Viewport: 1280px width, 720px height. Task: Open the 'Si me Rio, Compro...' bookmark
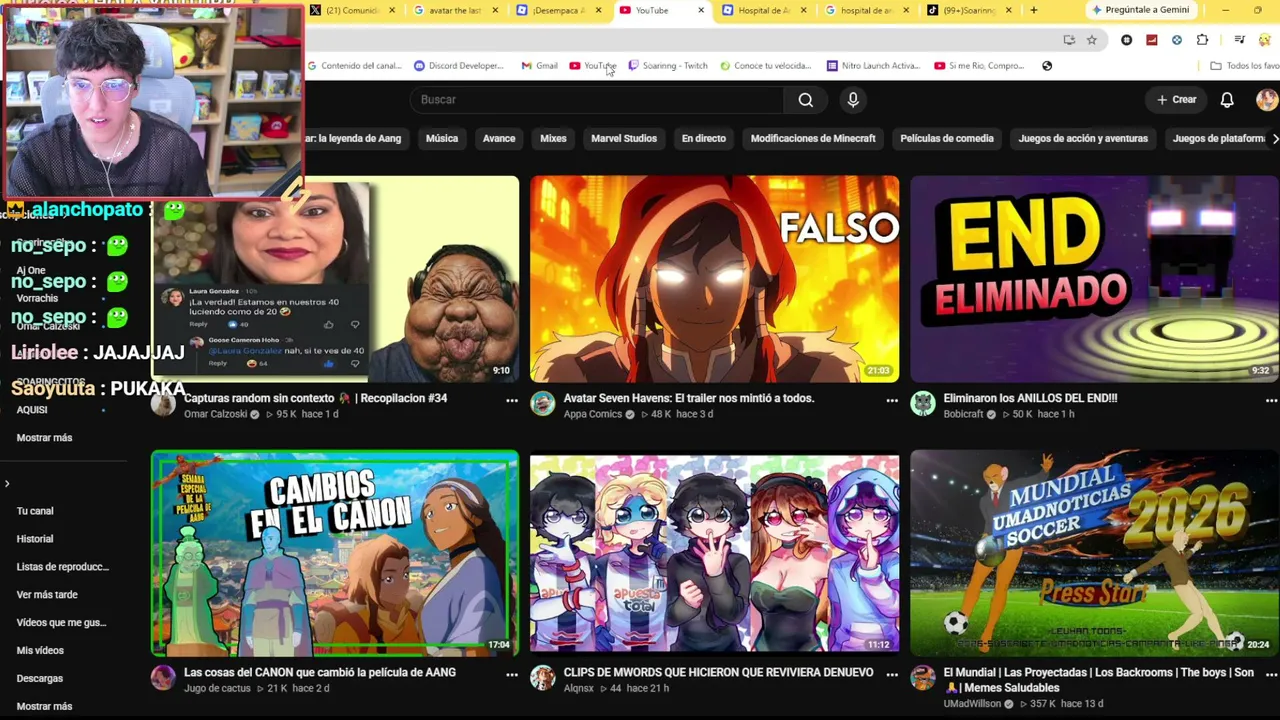(x=980, y=66)
